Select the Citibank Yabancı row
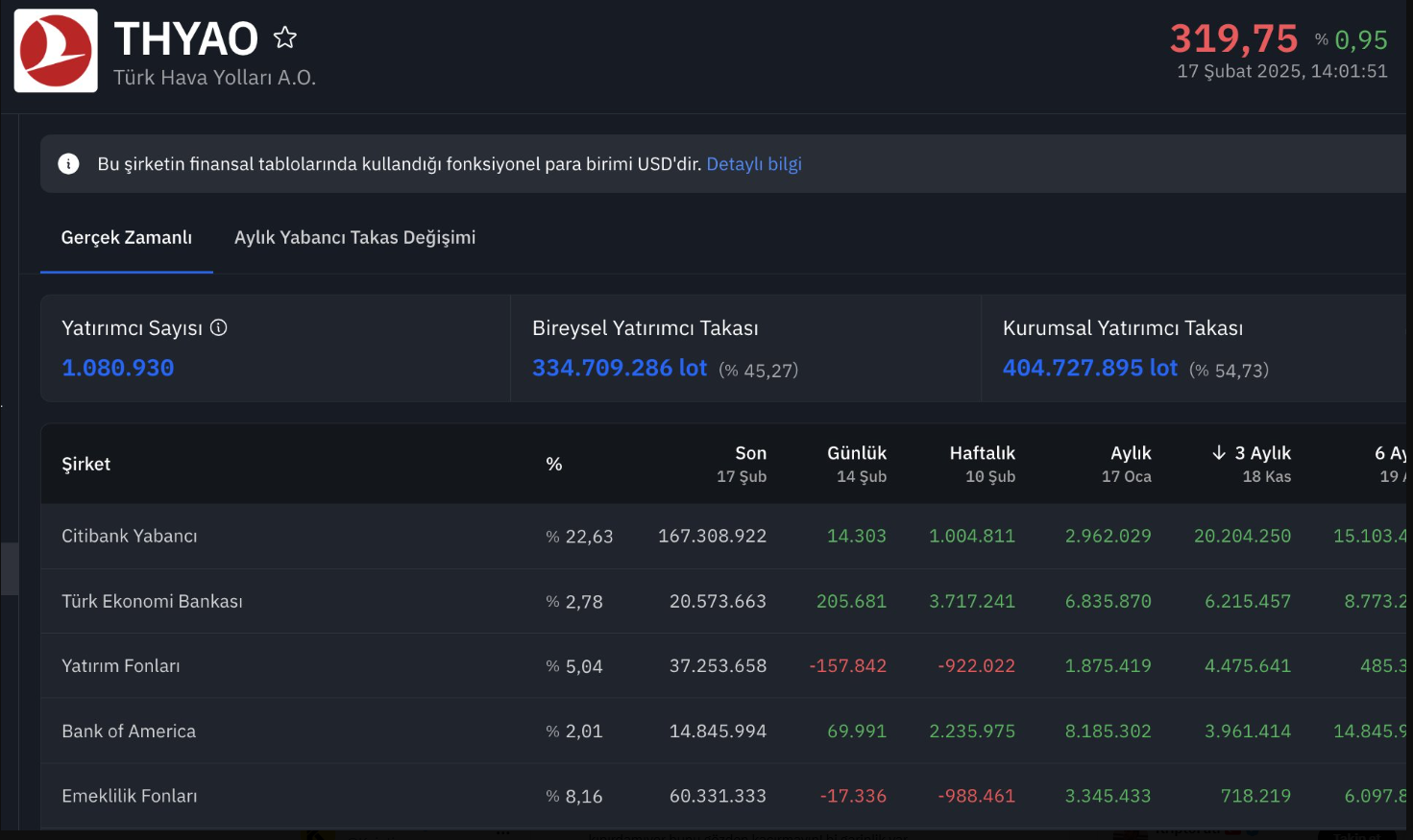The height and width of the screenshot is (840, 1413). (x=130, y=536)
